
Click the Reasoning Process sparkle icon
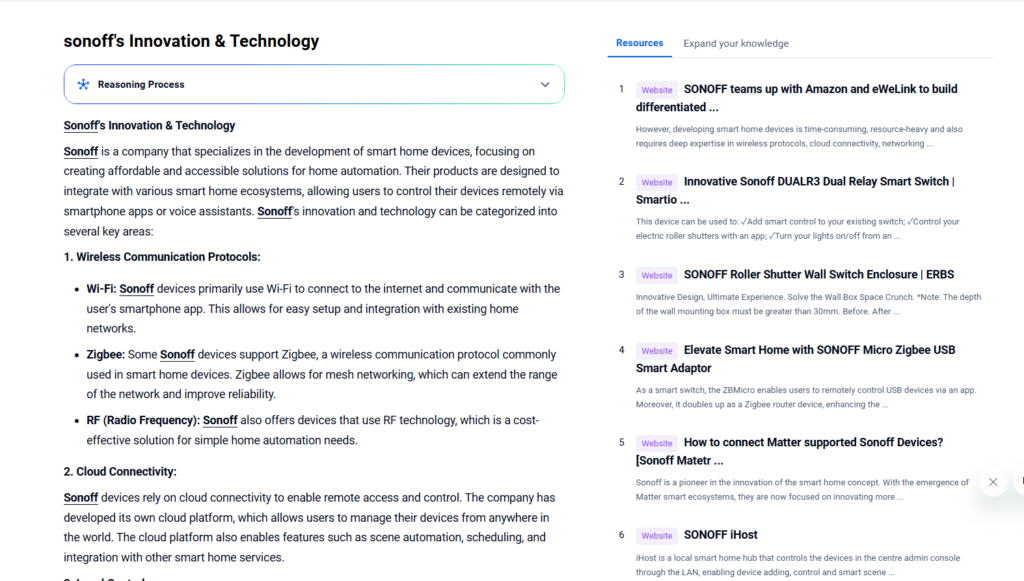[84, 85]
